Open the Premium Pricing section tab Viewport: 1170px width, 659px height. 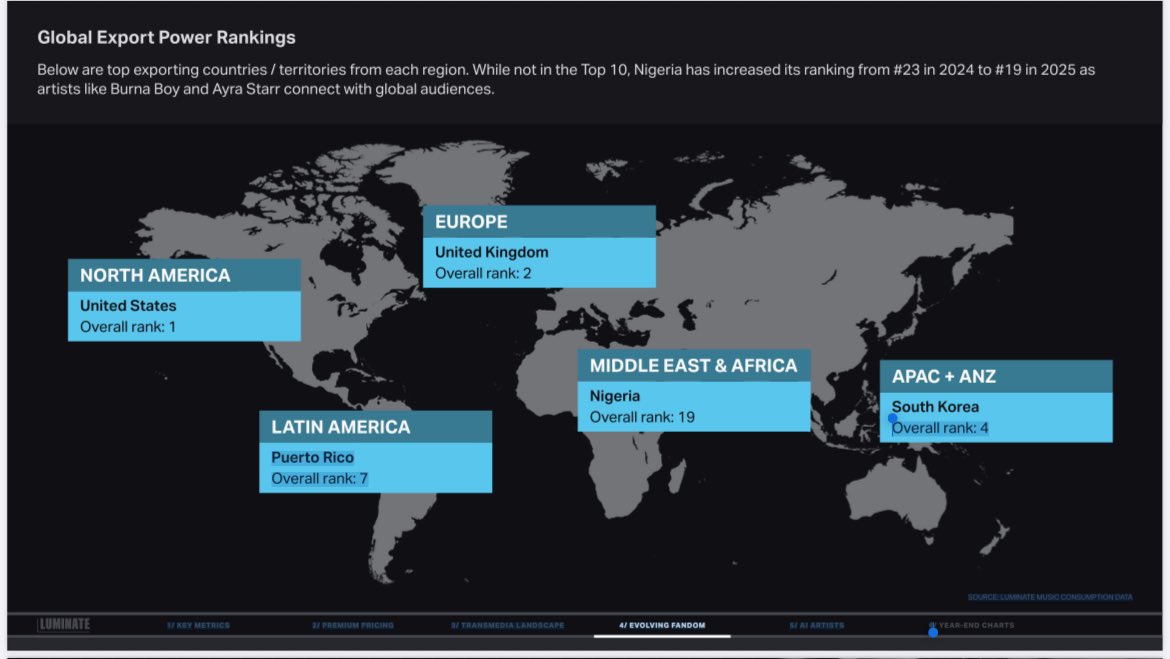point(353,625)
